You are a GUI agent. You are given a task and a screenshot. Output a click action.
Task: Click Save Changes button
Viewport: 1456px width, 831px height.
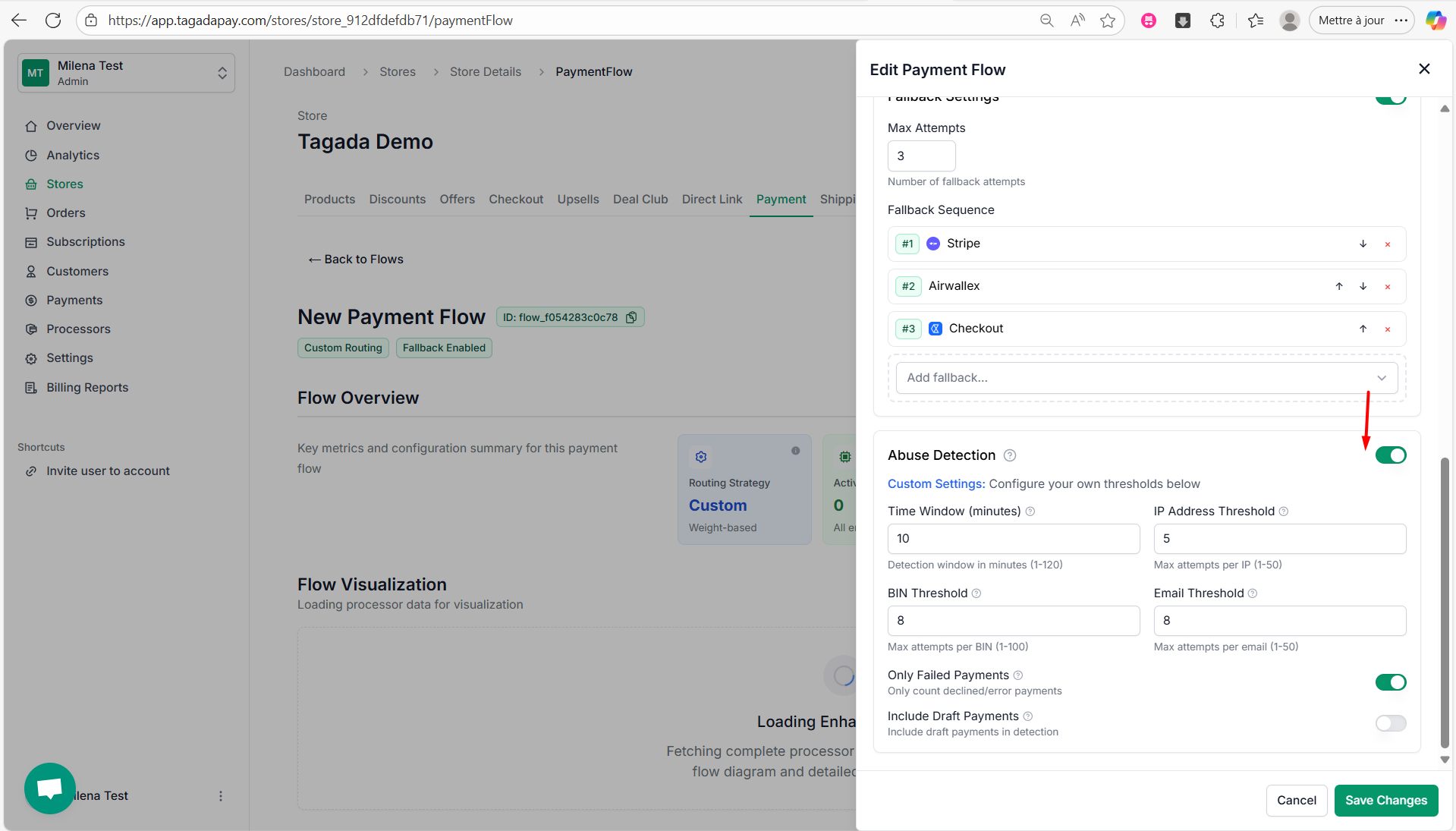[1385, 801]
